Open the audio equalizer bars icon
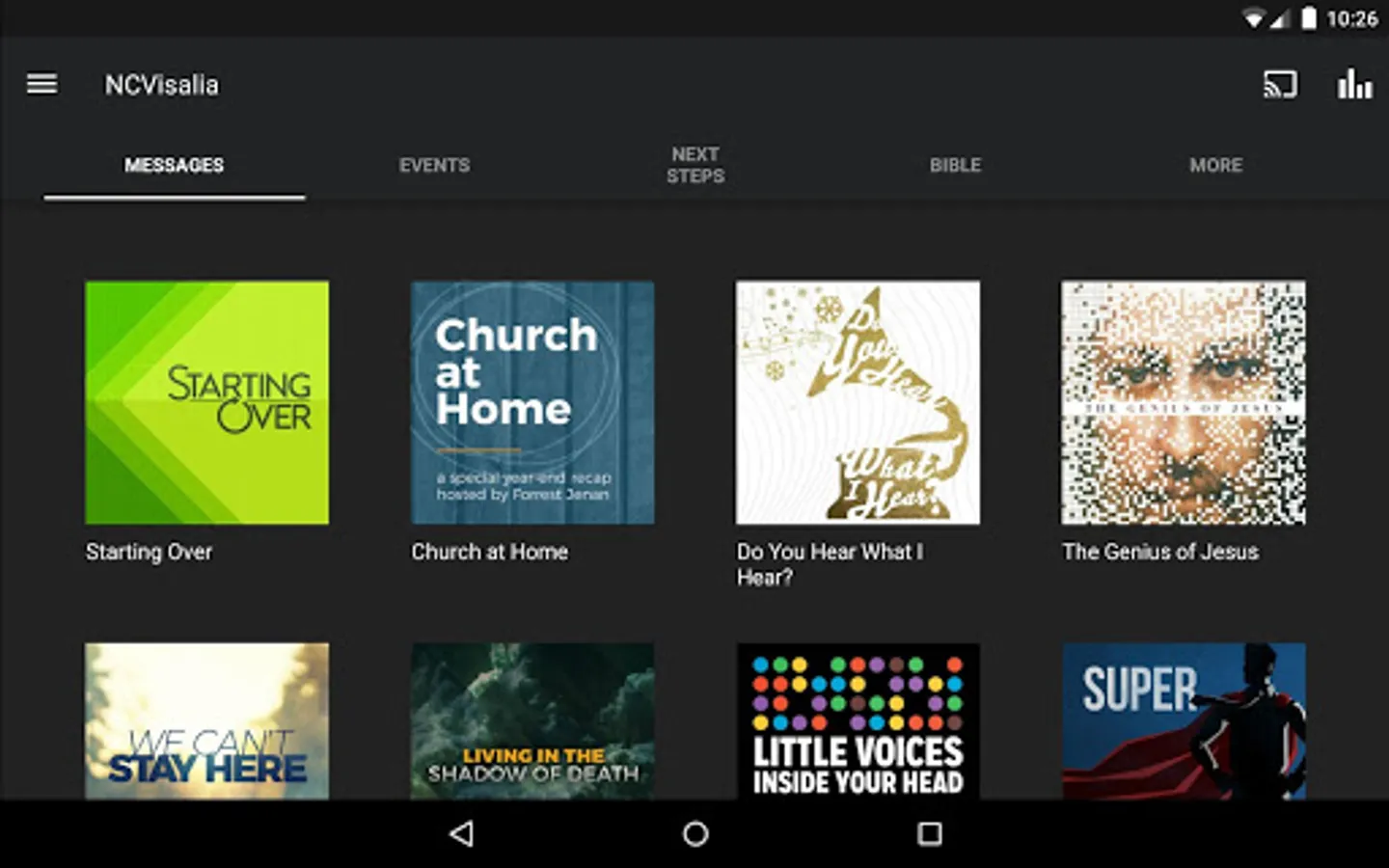The width and height of the screenshot is (1389, 868). tap(1354, 84)
